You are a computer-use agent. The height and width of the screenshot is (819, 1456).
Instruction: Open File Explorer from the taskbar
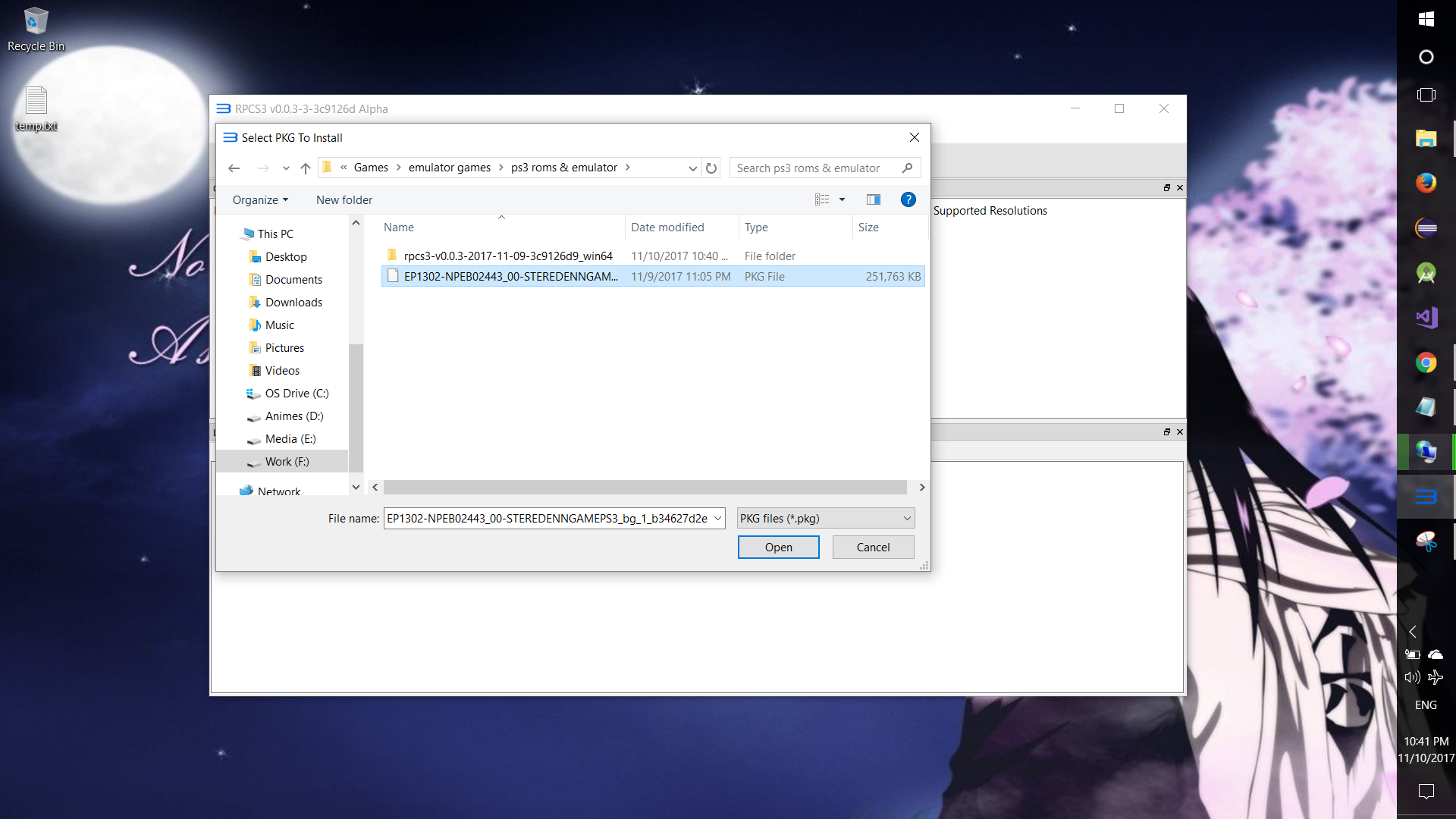[x=1426, y=139]
